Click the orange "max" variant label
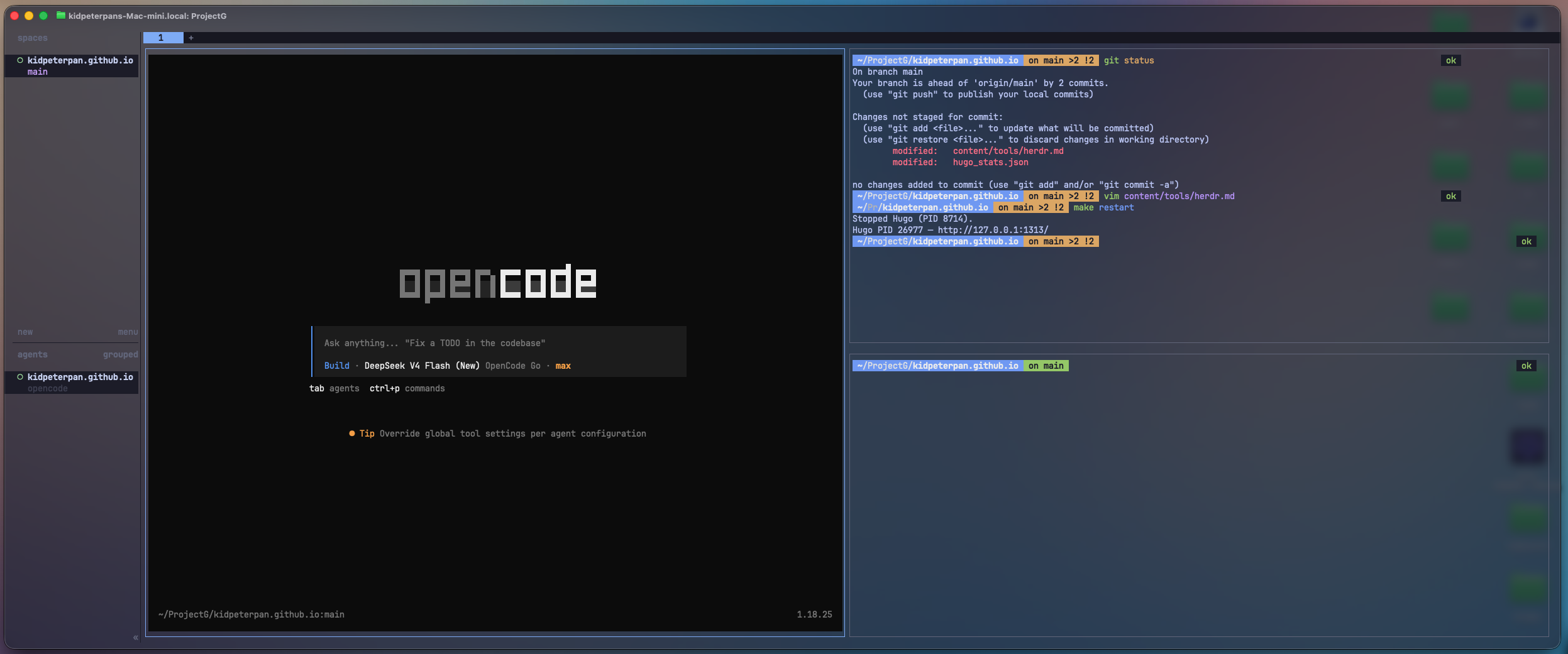Screen dimensions: 1568x654 tap(563, 366)
